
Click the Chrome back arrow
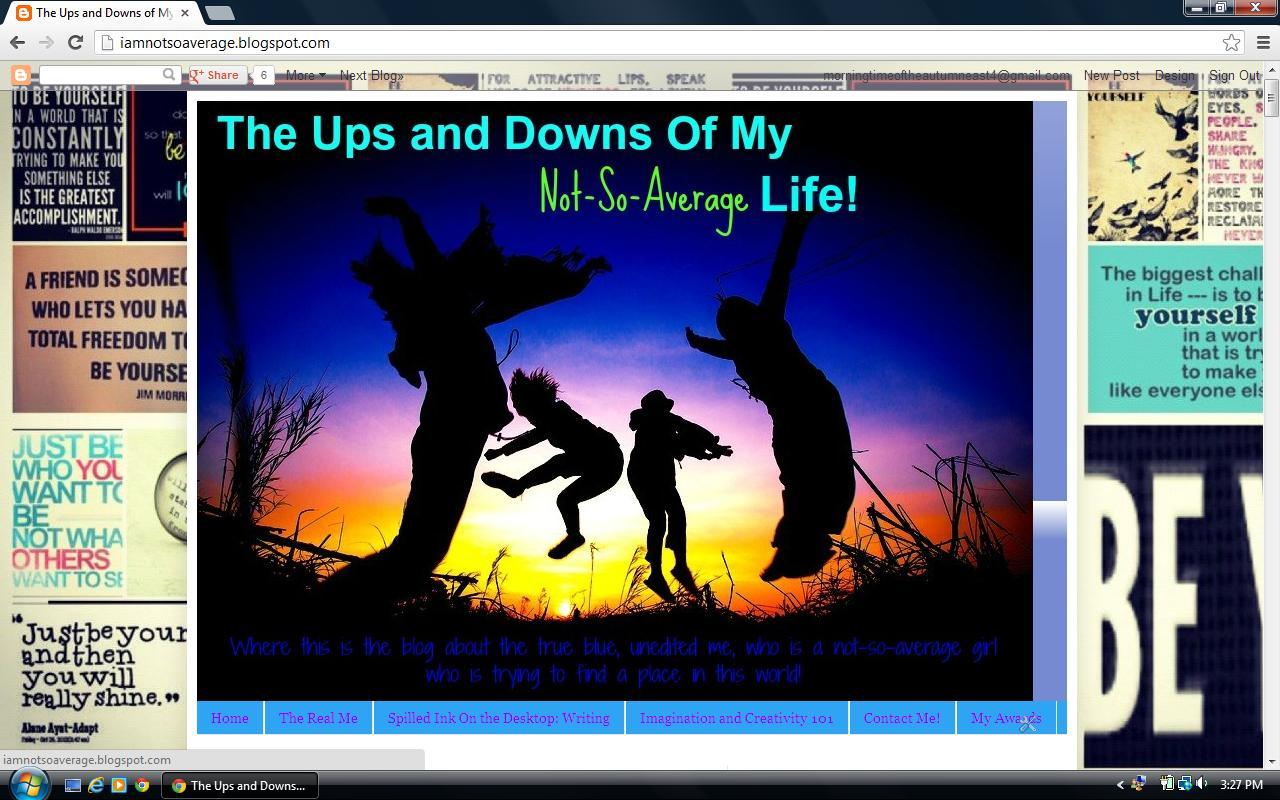point(17,42)
